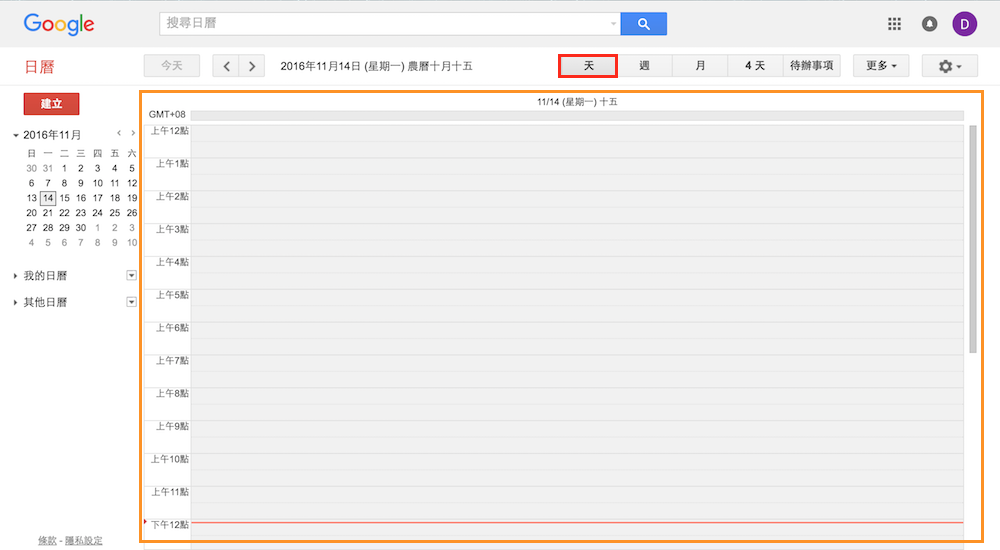Switch to 週 view
The width and height of the screenshot is (1000, 550).
pos(644,66)
